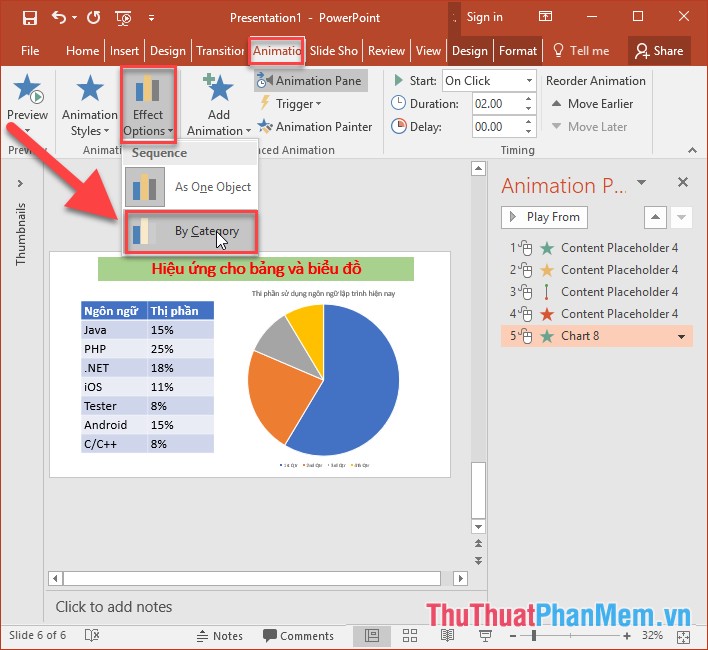The width and height of the screenshot is (708, 650).
Task: Repeat the last action icon
Action: pos(93,18)
